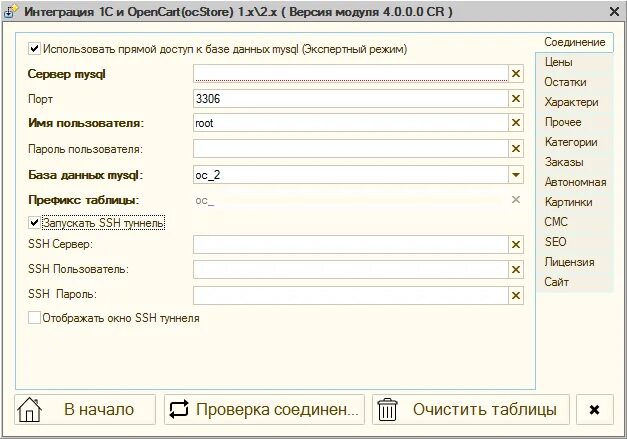The width and height of the screenshot is (627, 439).
Task: Click the Очистить таблицы button
Action: pyautogui.click(x=471, y=409)
